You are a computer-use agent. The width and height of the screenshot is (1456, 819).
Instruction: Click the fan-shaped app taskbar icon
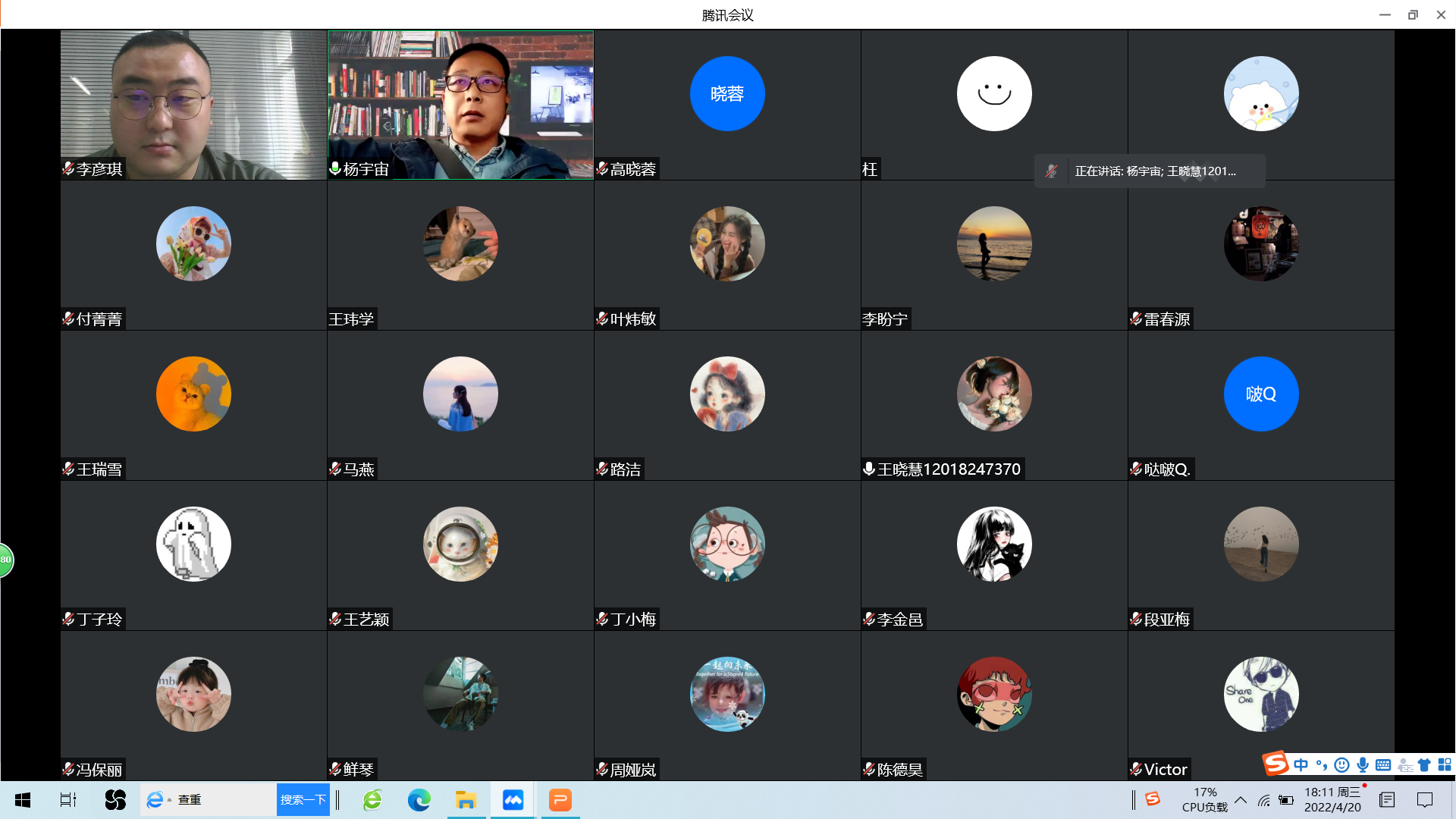pyautogui.click(x=115, y=800)
